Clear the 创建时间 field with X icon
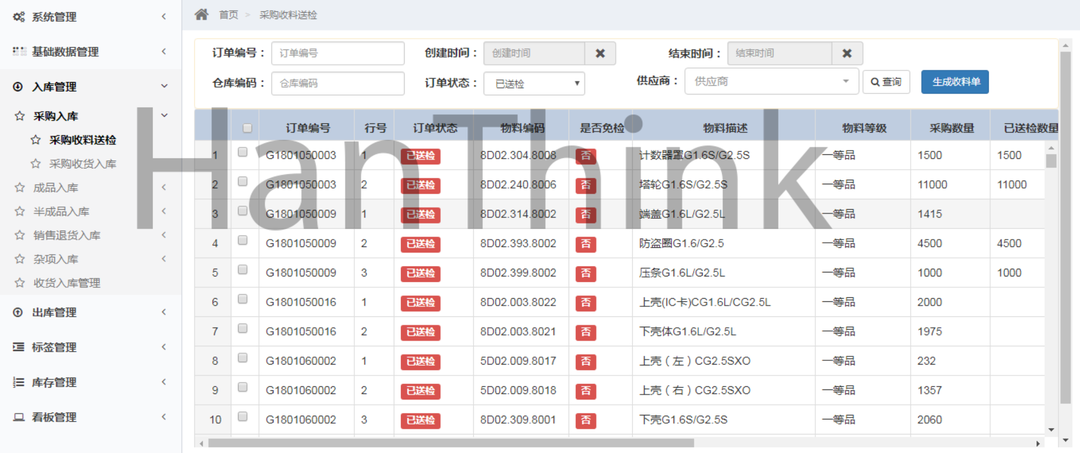This screenshot has width=1080, height=453. [600, 53]
